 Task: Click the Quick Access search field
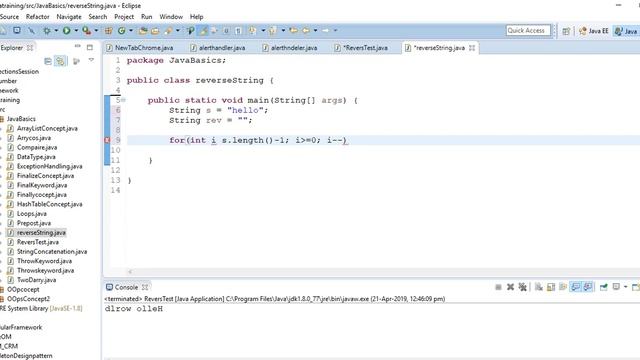click(x=528, y=31)
